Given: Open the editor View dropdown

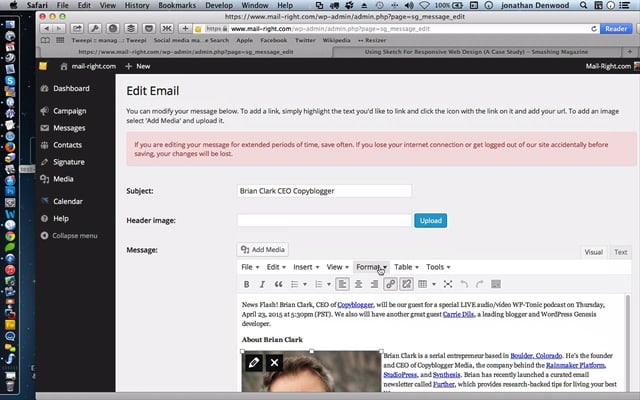Looking at the screenshot, I should tap(337, 267).
